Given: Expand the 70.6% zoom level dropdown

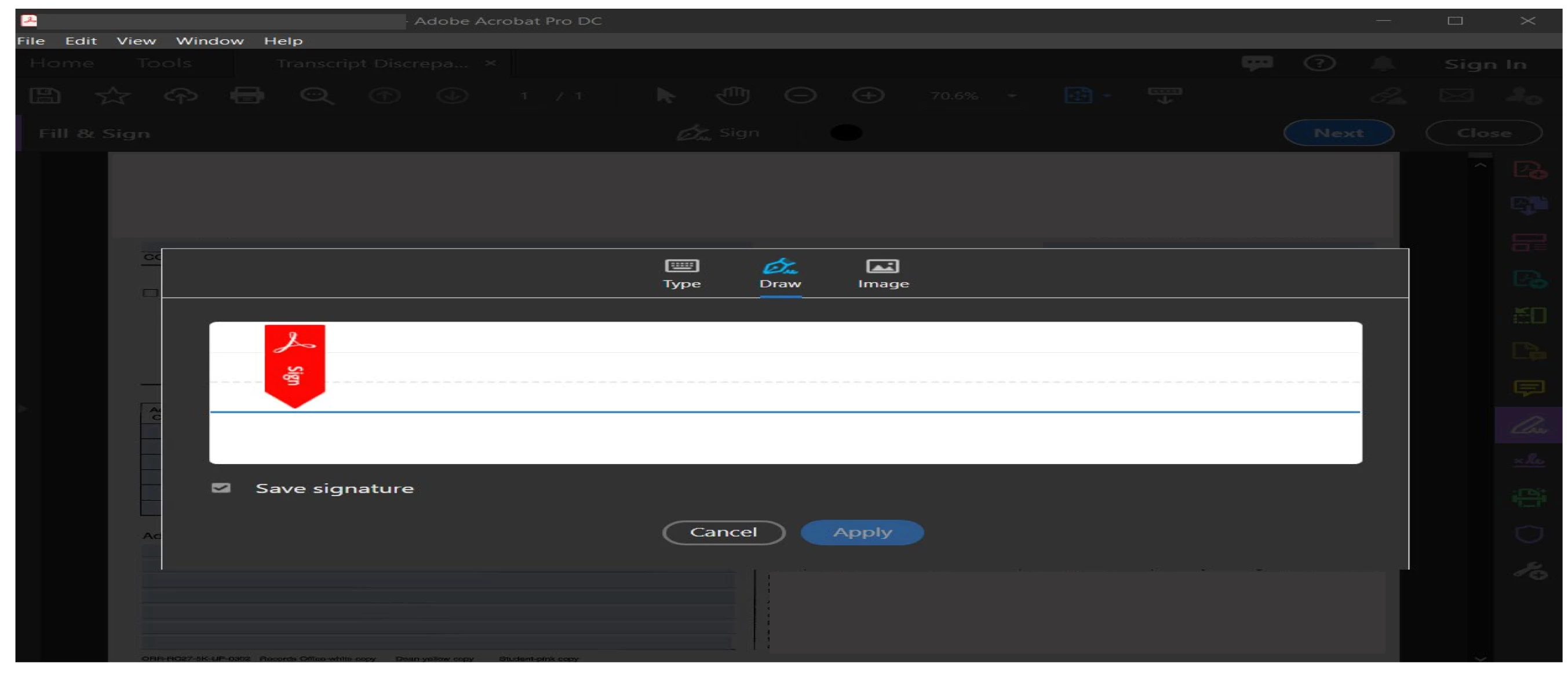Looking at the screenshot, I should (1011, 96).
